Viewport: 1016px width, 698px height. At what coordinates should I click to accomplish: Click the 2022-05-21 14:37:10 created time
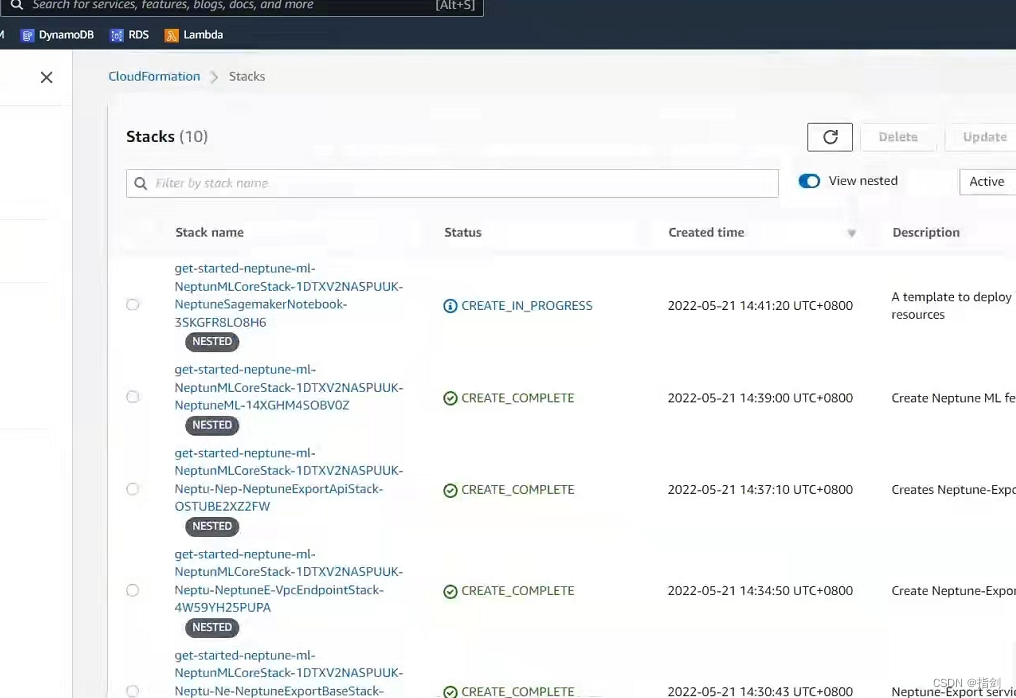[760, 490]
